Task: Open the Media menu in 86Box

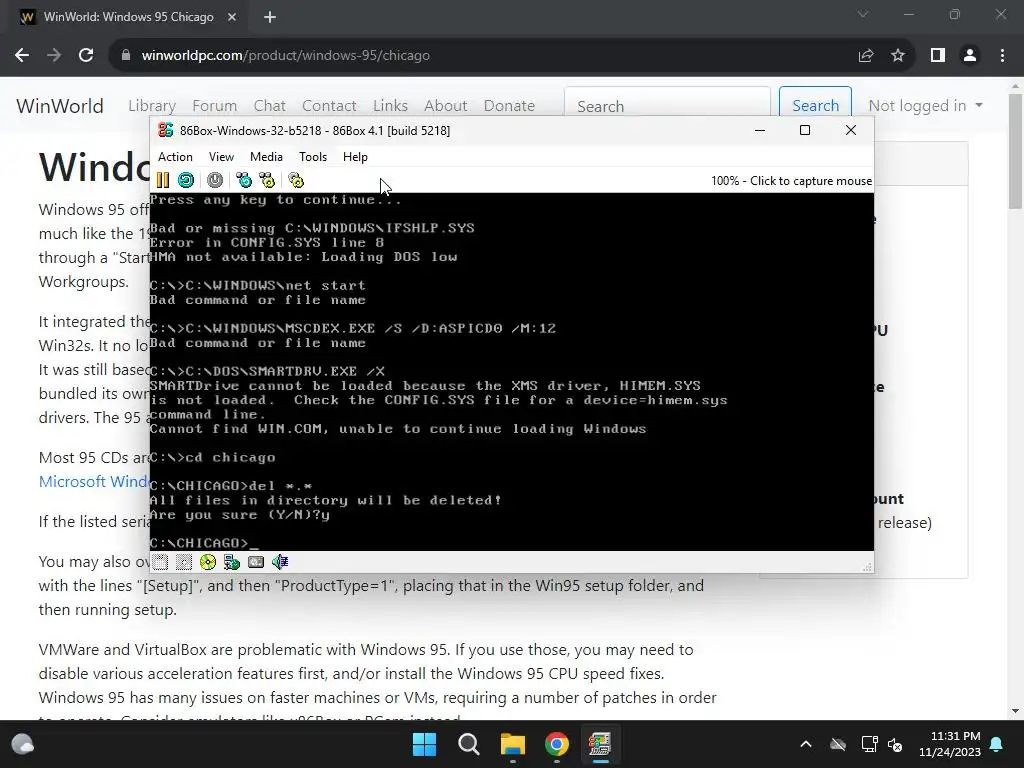Action: (x=266, y=157)
